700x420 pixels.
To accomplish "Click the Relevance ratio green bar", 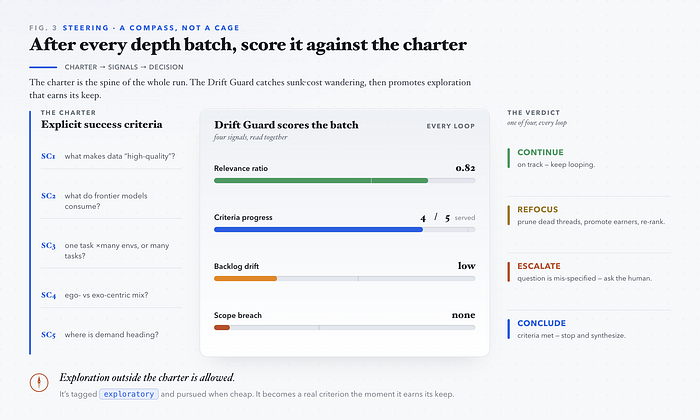I will point(321,181).
